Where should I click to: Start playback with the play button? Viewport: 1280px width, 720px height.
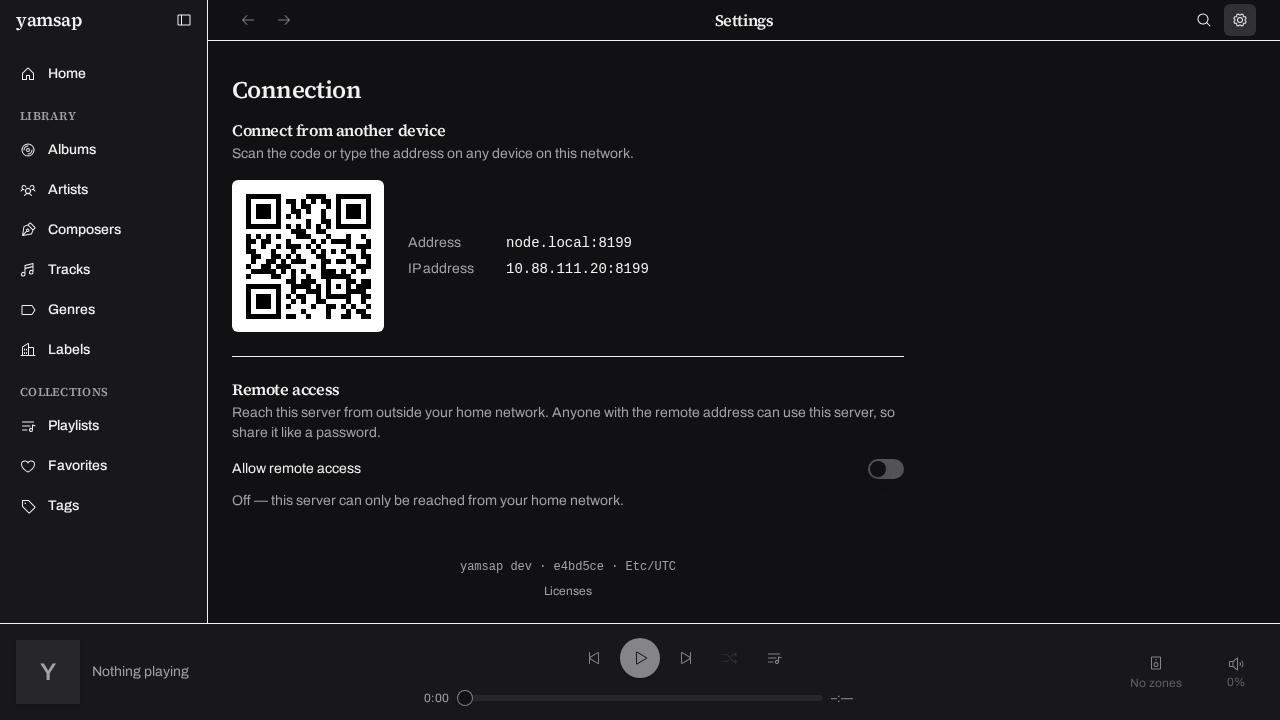[x=640, y=658]
